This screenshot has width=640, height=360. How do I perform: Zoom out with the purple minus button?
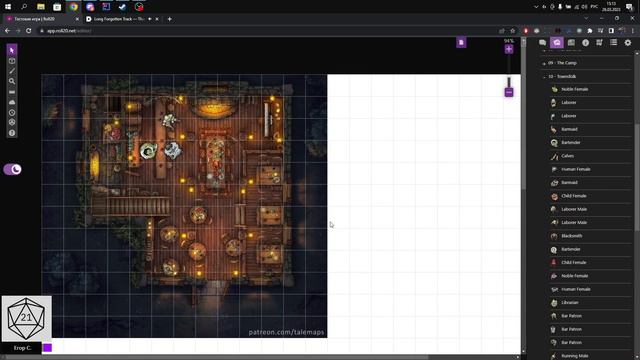click(x=509, y=92)
